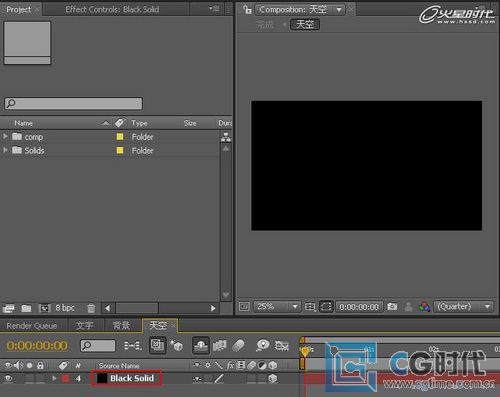500x397 pixels.
Task: Open the Graph Editor icon
Action: click(282, 346)
